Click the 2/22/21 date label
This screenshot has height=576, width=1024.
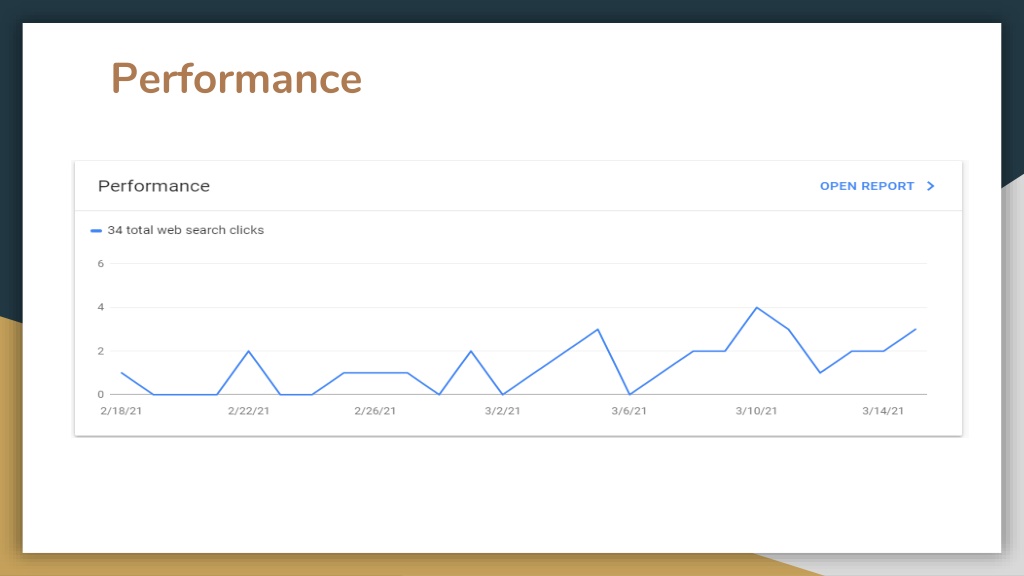pos(248,411)
